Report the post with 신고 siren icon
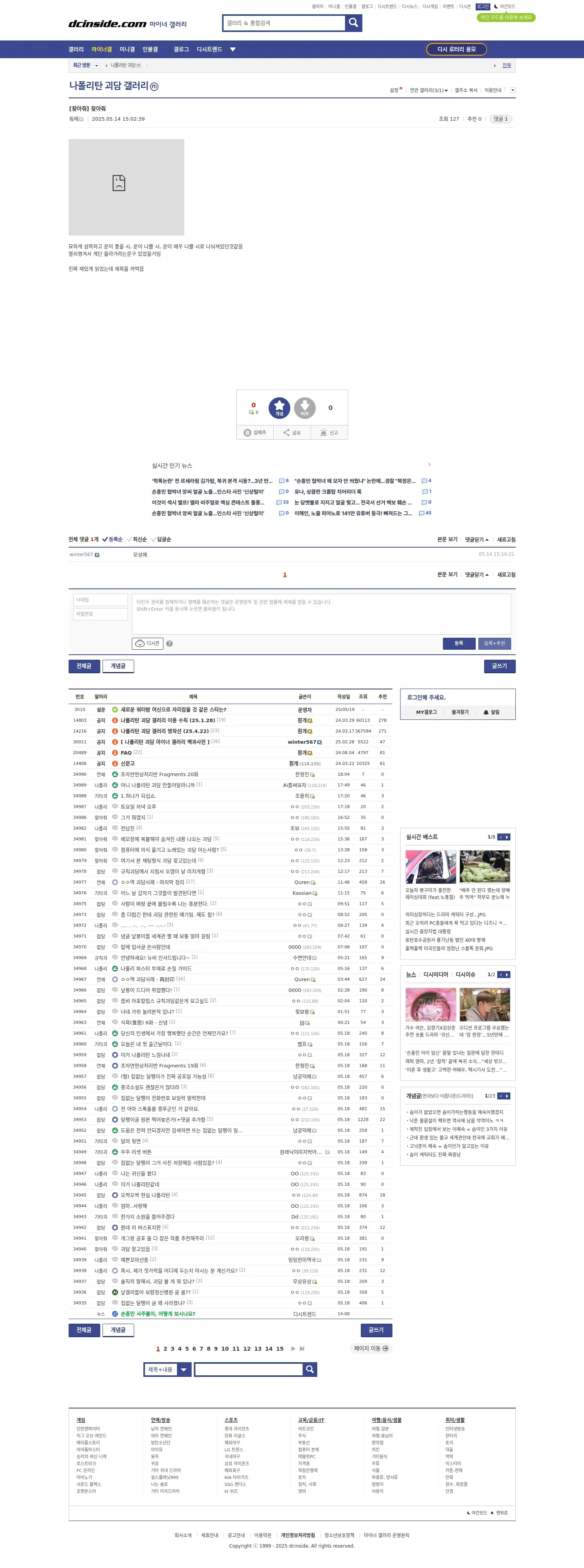Image resolution: width=584 pixels, height=1568 pixels. 330,433
